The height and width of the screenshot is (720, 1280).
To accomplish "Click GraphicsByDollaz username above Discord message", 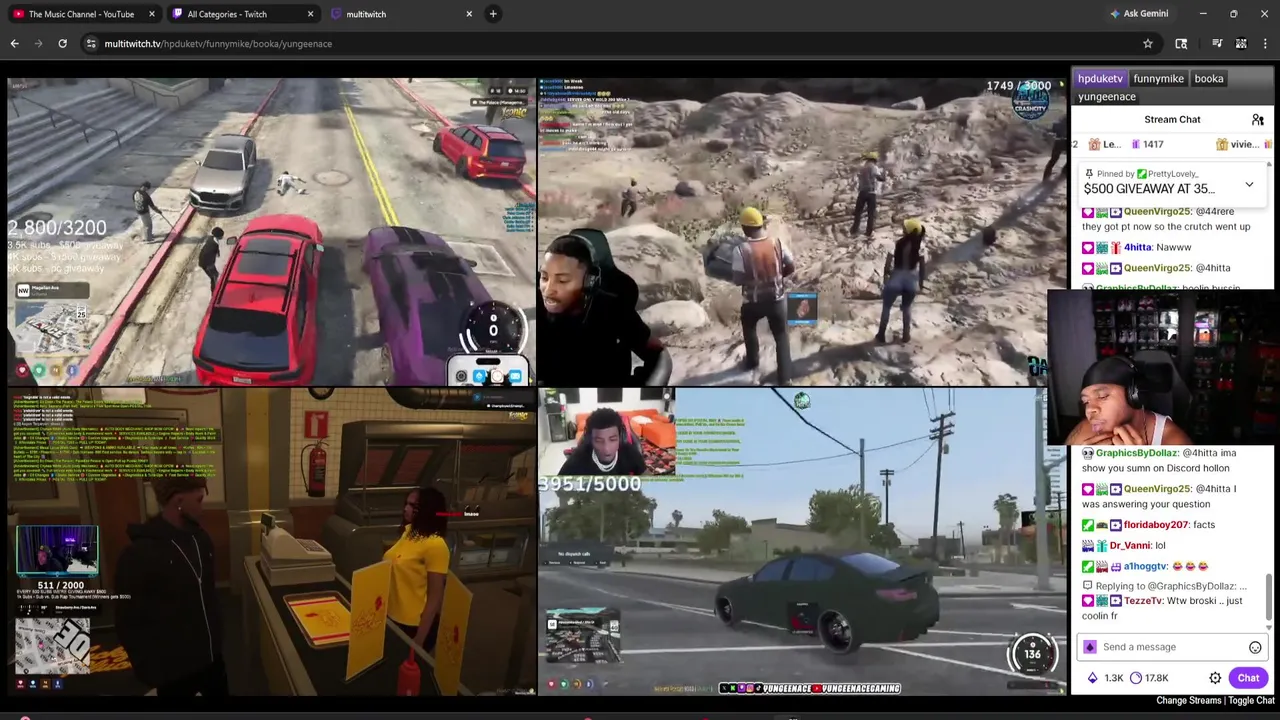I will tap(1137, 453).
